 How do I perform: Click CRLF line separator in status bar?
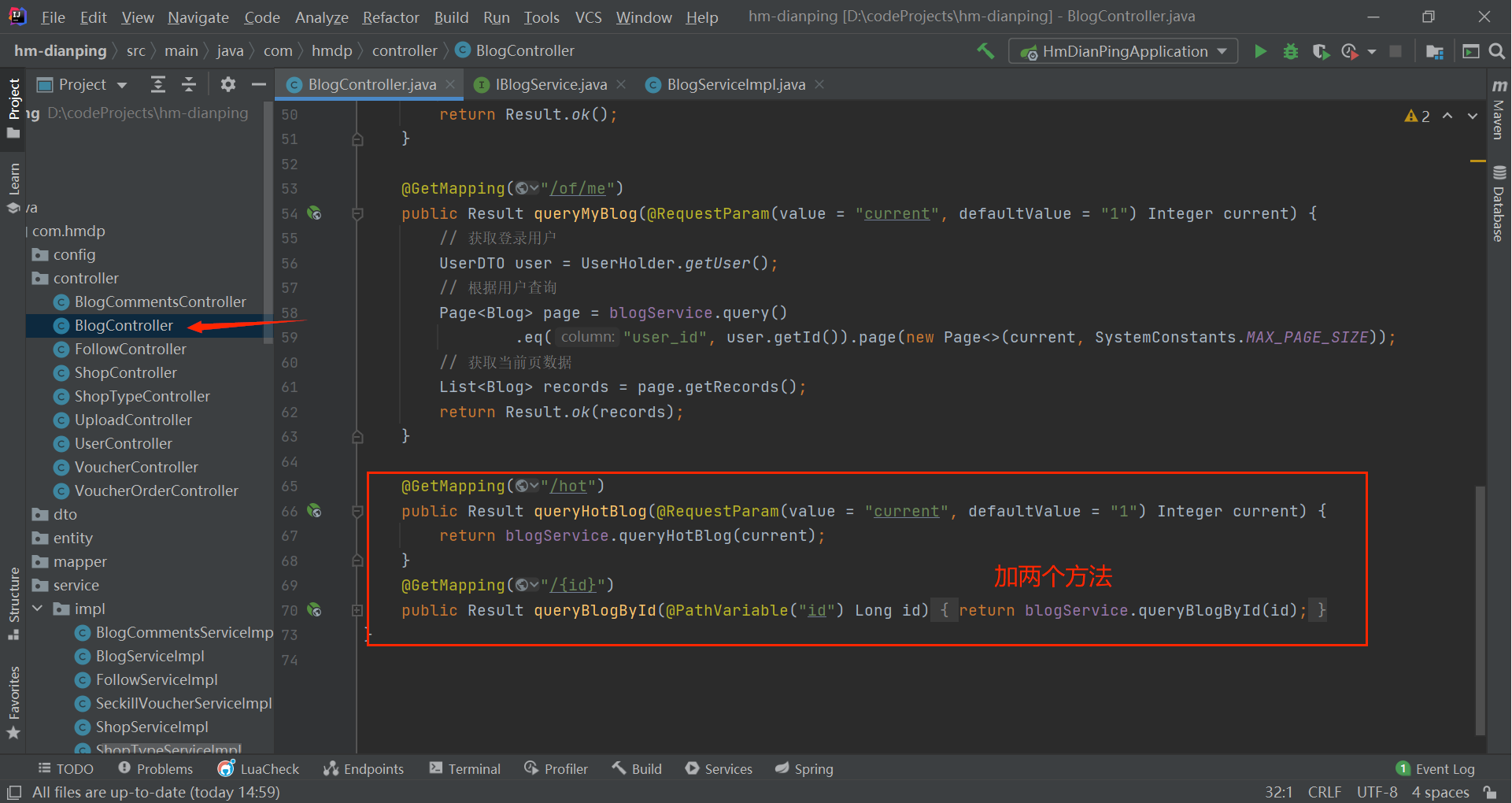(x=1325, y=792)
